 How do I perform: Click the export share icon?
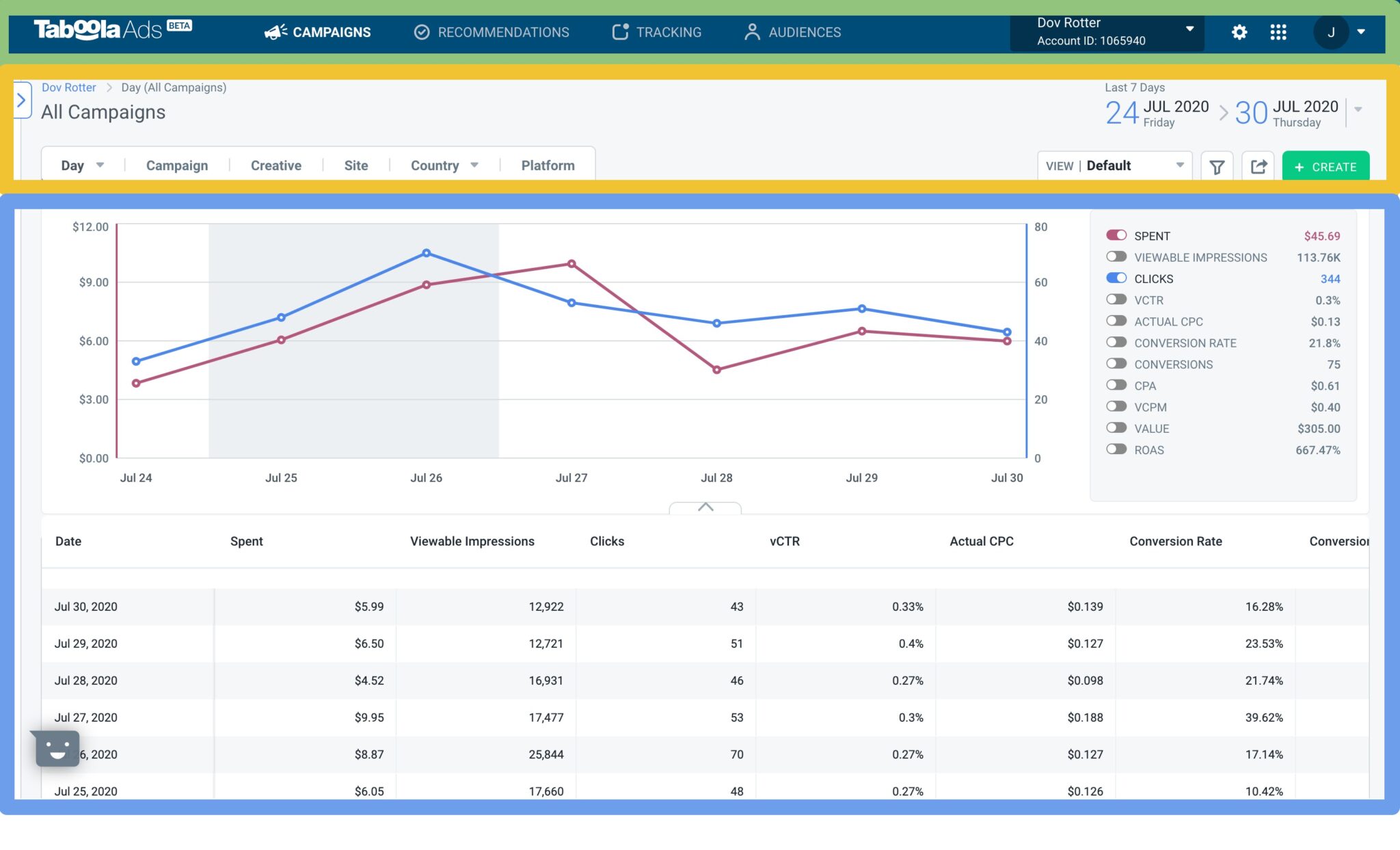pyautogui.click(x=1258, y=166)
